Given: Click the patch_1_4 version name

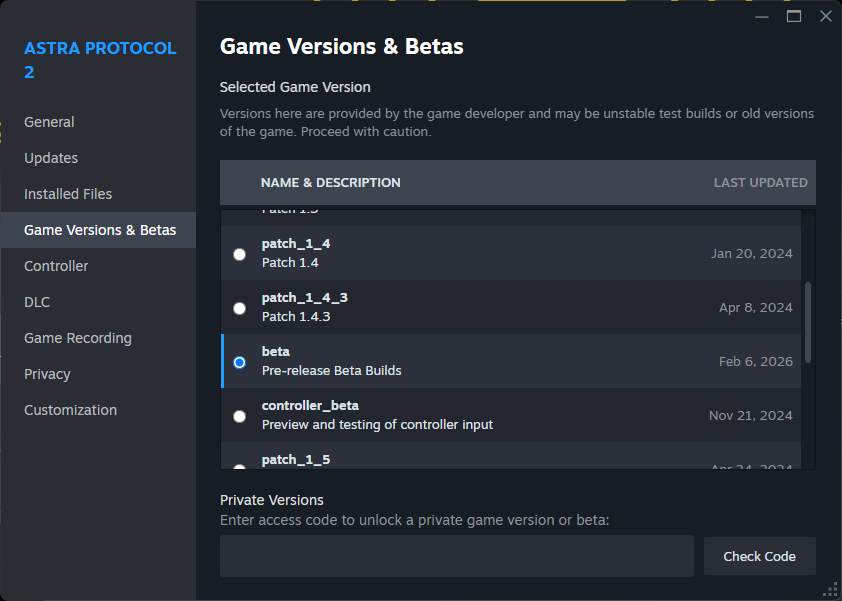Looking at the screenshot, I should [x=296, y=244].
